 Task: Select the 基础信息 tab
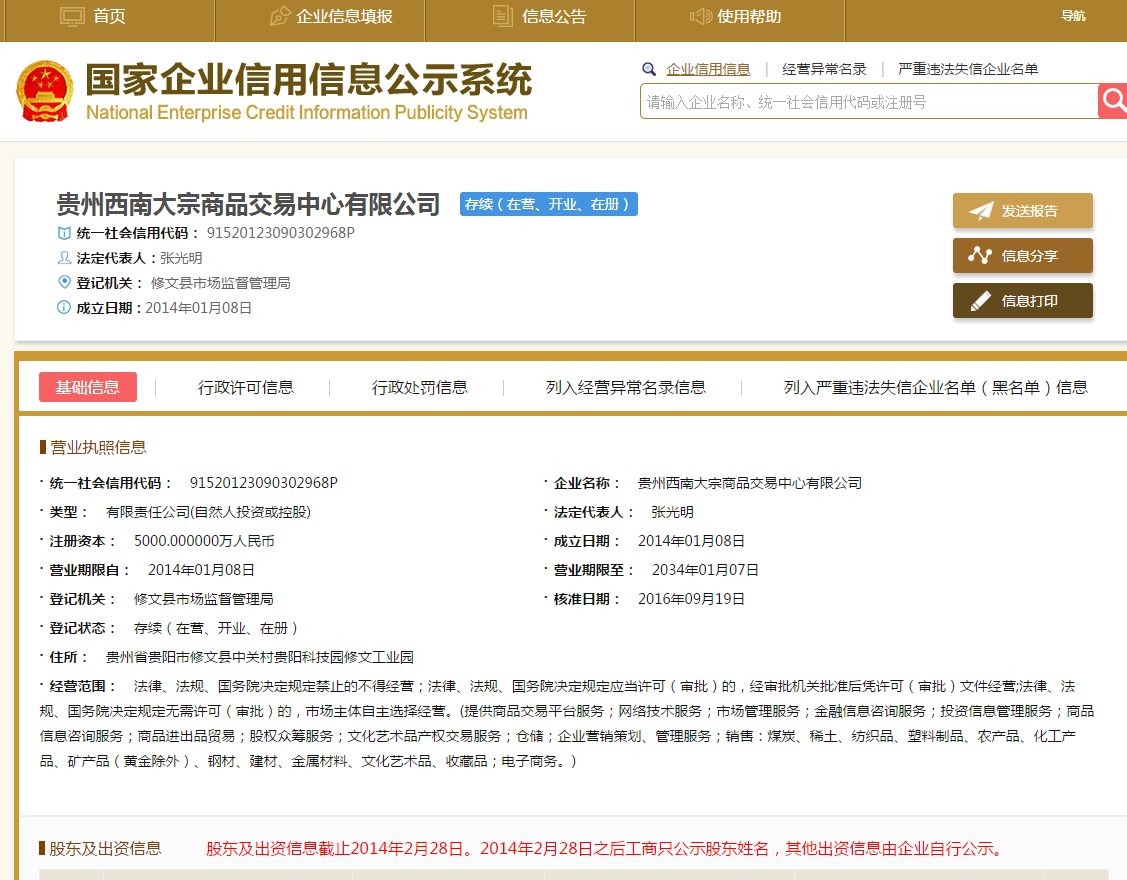tap(88, 387)
